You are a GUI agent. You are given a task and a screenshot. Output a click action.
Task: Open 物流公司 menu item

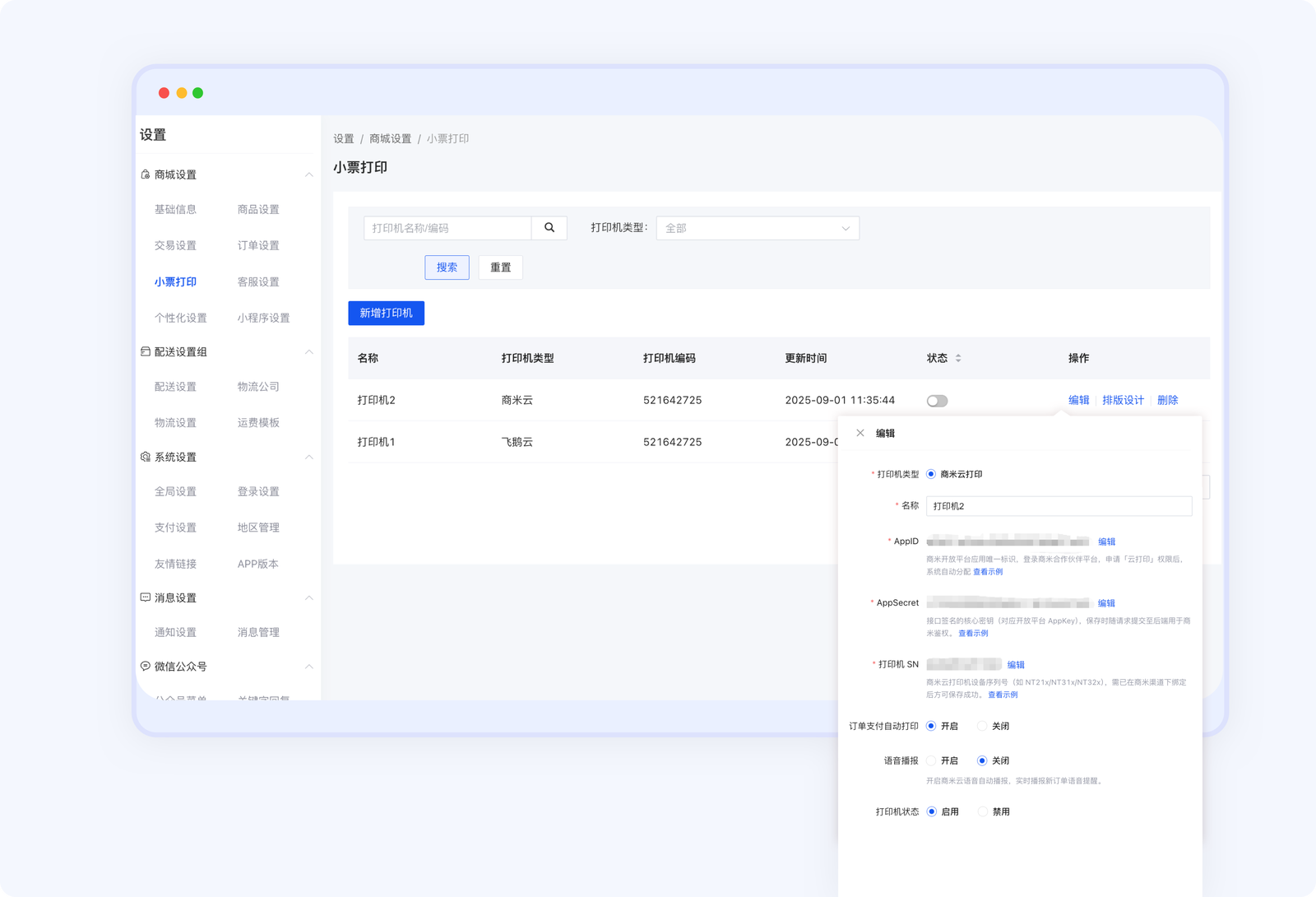[x=258, y=386]
